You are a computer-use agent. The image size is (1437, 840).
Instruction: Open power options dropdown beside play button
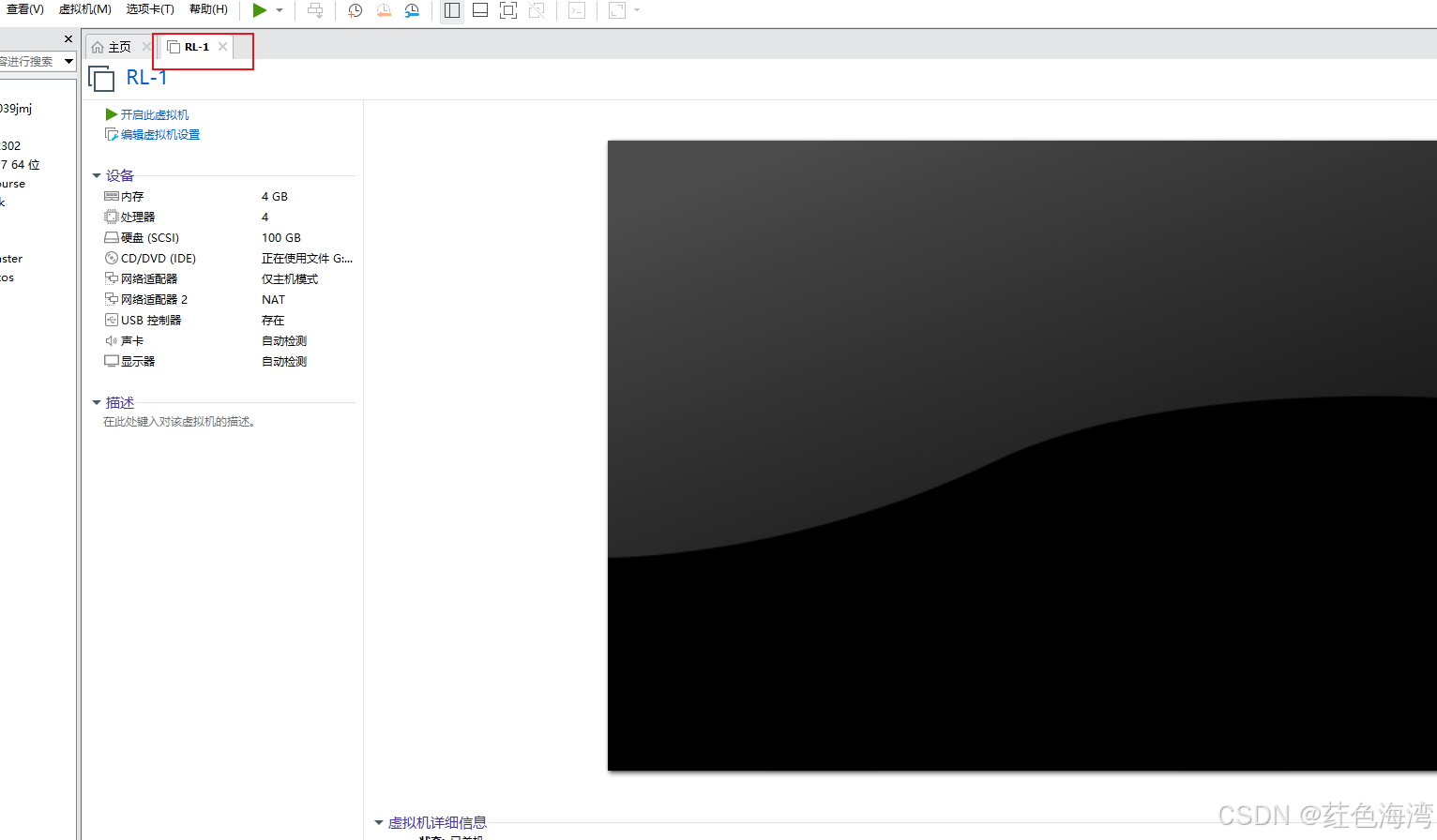280,10
